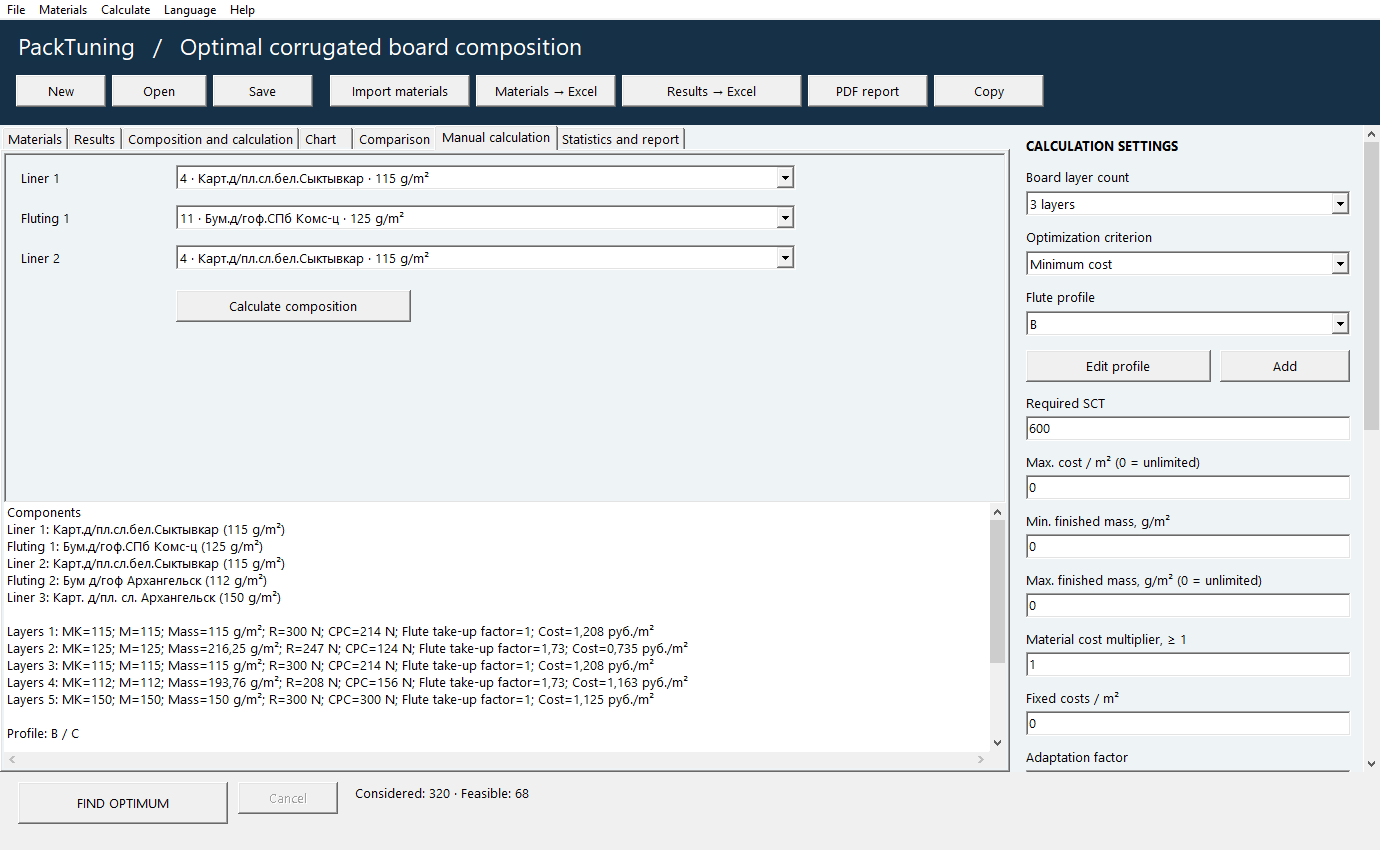
Task: Open the Liner 1 material dropdown
Action: coord(485,178)
